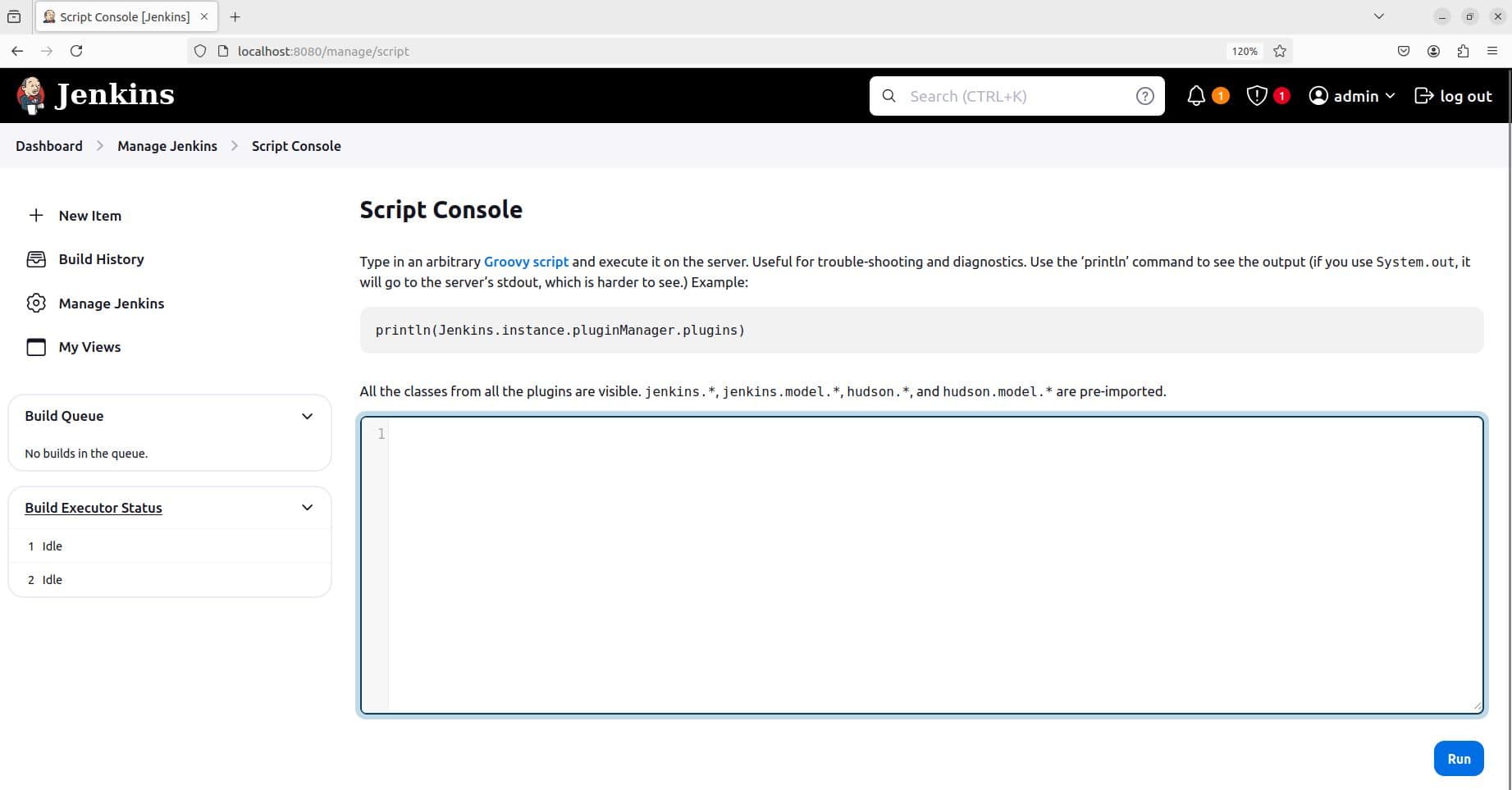Screen dimensions: 1512x790
Task: Click the 120% zoom level indicator
Action: pyautogui.click(x=1245, y=51)
